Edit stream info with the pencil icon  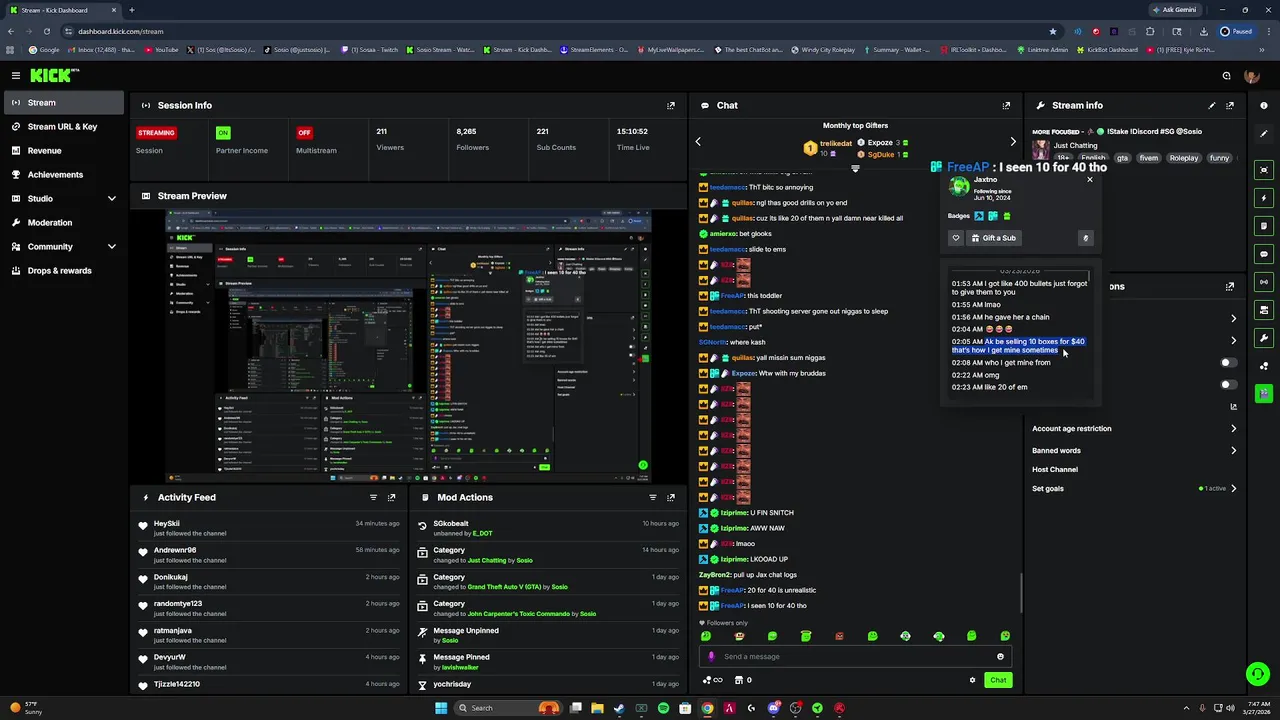(x=1212, y=105)
